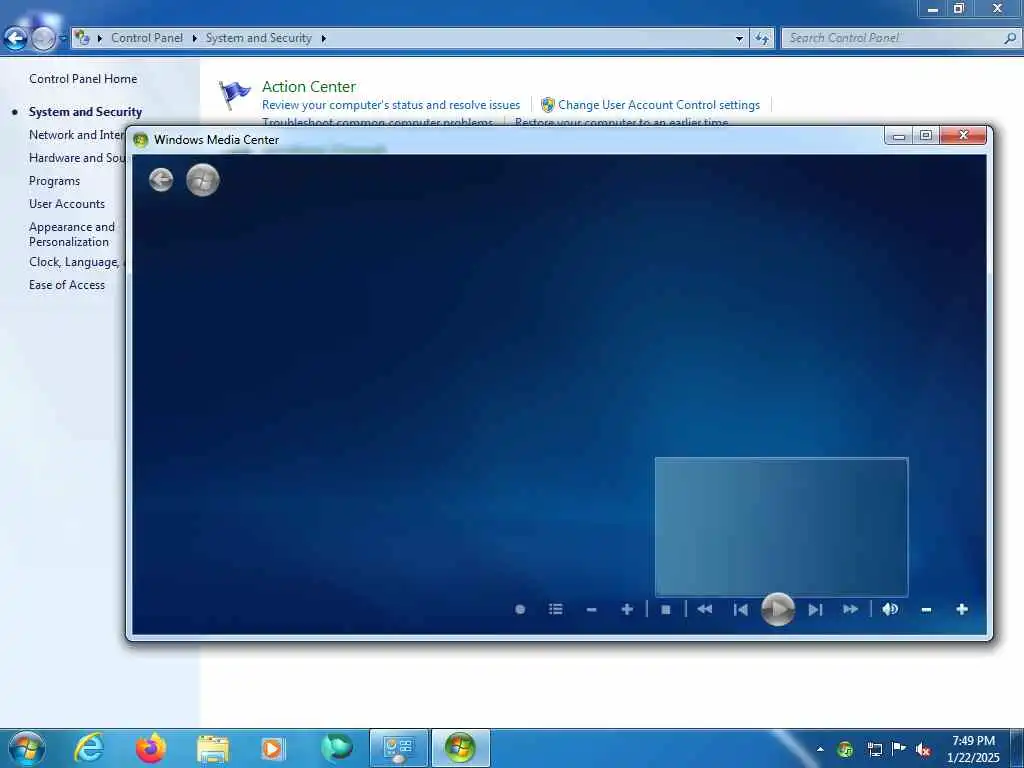Open Action Center flag in tray
1024x768 pixels.
coord(899,749)
